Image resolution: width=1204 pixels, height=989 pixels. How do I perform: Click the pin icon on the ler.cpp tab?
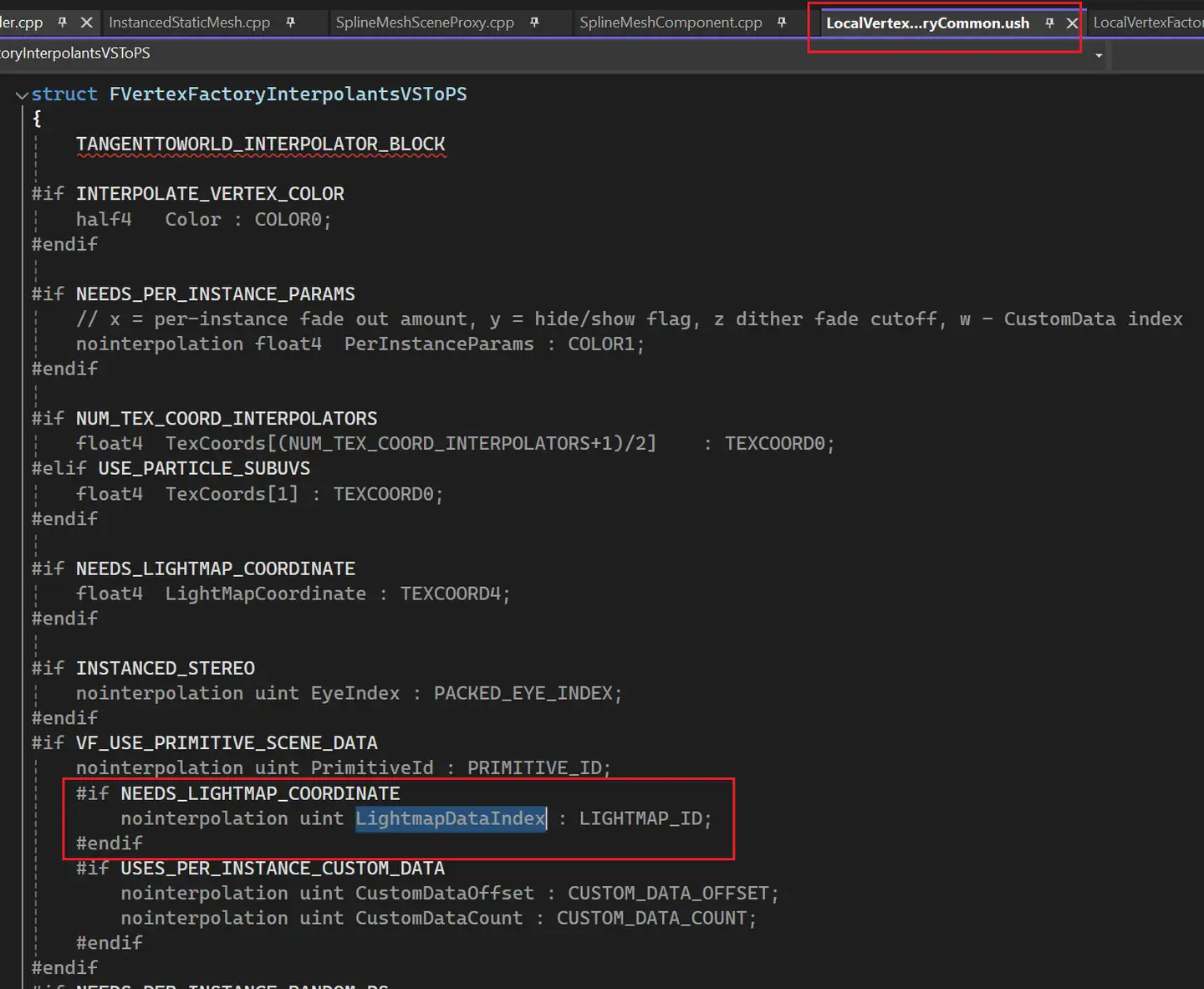pyautogui.click(x=63, y=23)
